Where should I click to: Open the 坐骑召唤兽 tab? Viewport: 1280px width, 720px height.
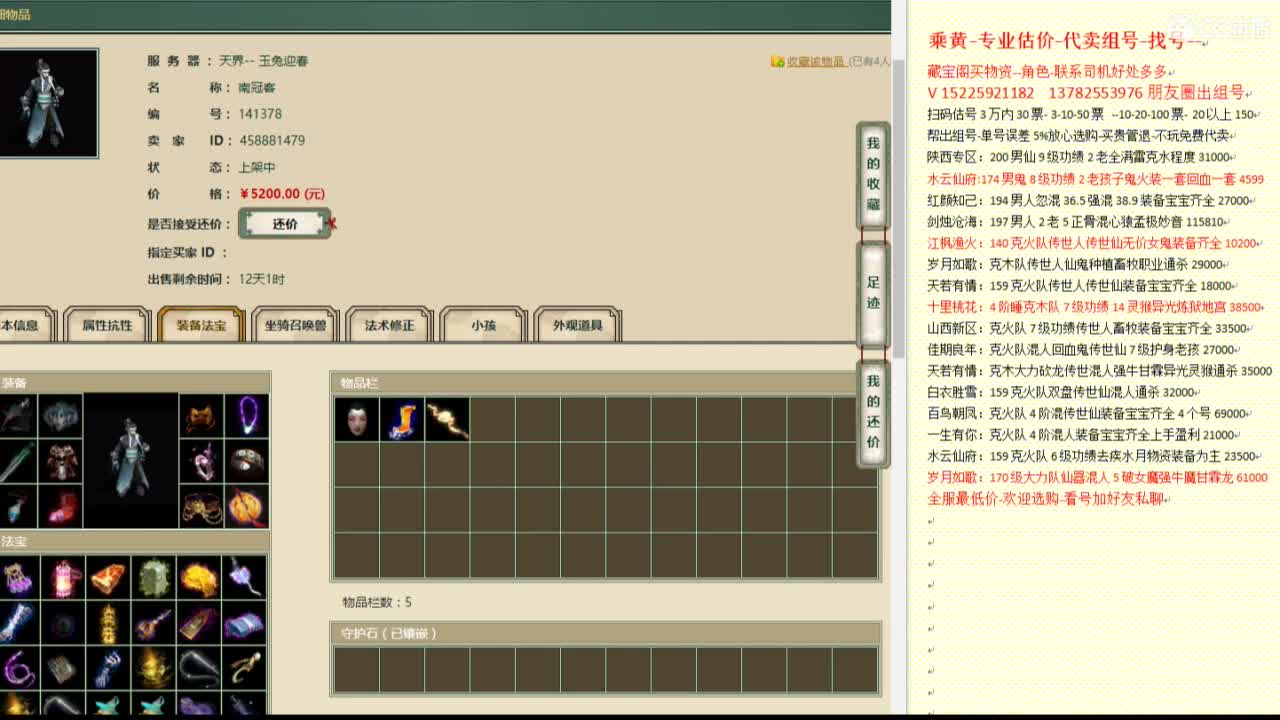(x=295, y=325)
